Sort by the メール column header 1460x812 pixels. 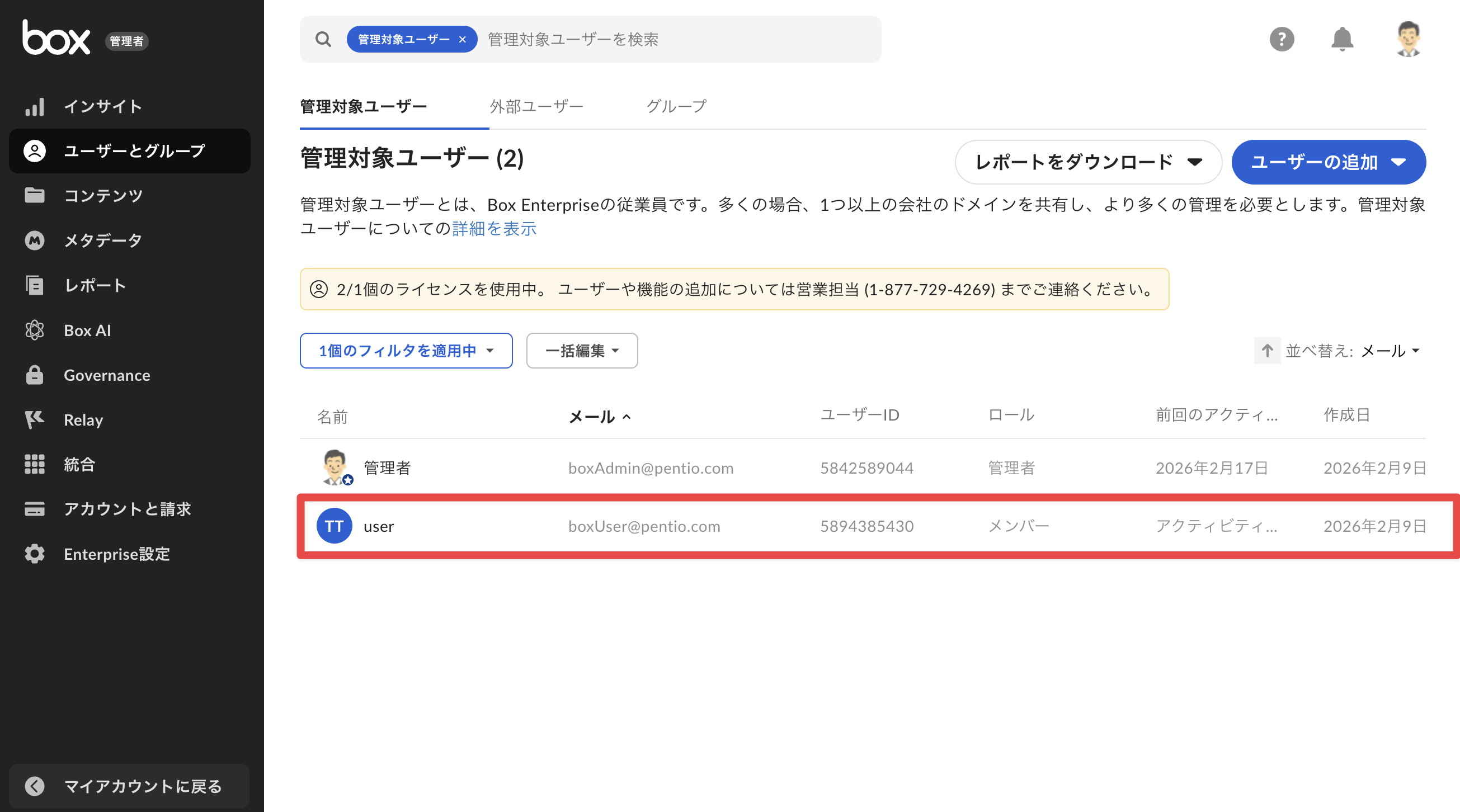pos(599,417)
